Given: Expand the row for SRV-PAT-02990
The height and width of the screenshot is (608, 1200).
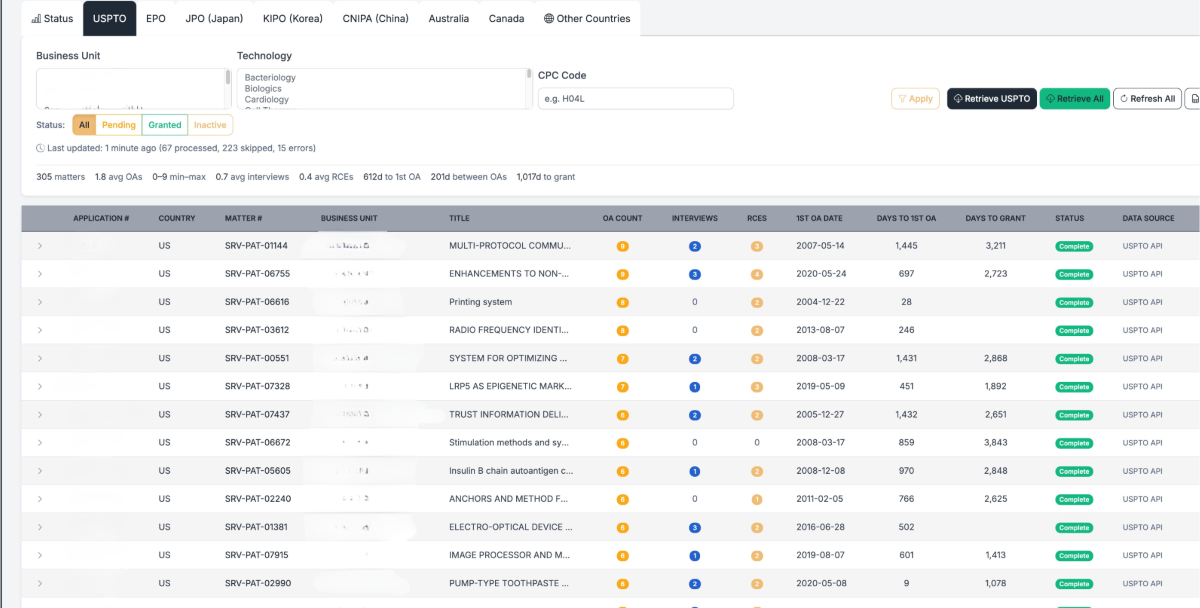Looking at the screenshot, I should pos(40,584).
